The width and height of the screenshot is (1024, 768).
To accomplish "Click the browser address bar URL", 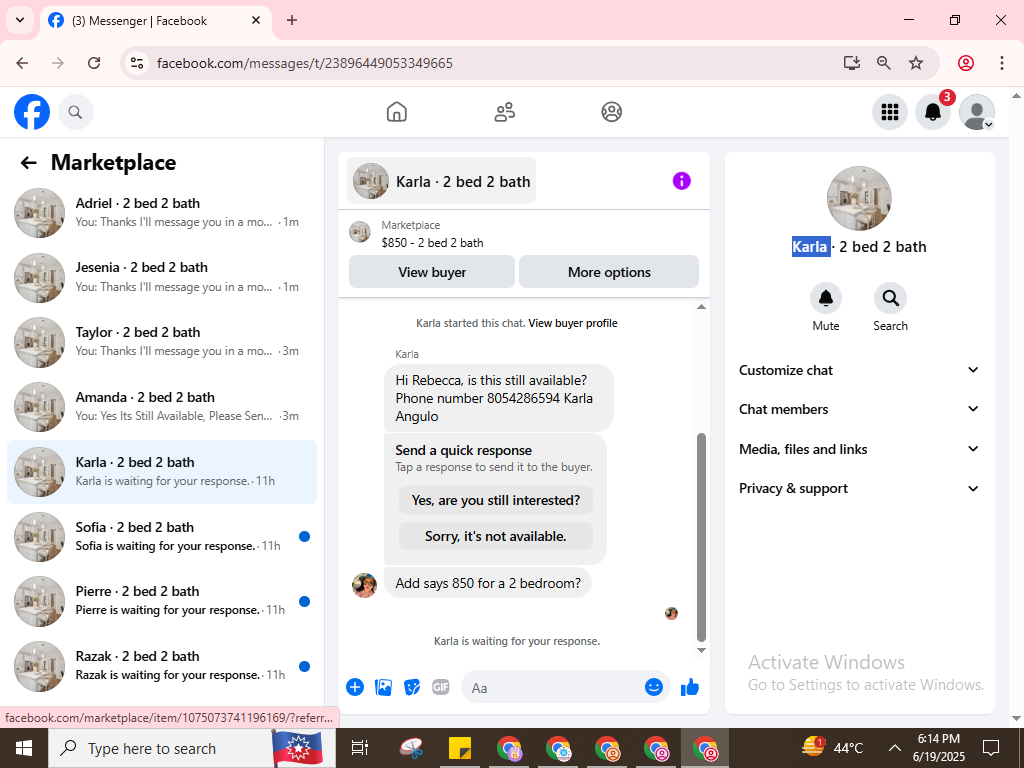I will pyautogui.click(x=304, y=63).
